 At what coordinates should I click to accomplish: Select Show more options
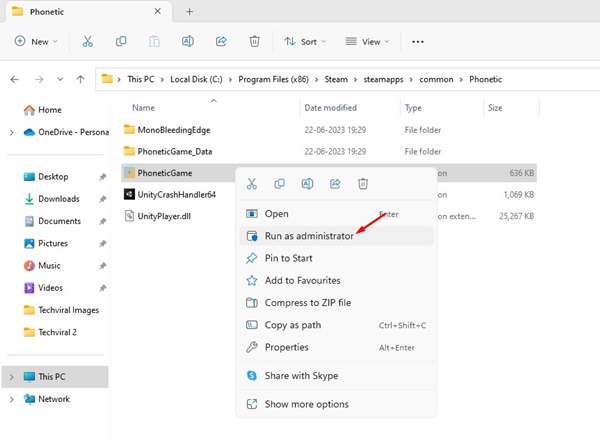pyautogui.click(x=336, y=404)
